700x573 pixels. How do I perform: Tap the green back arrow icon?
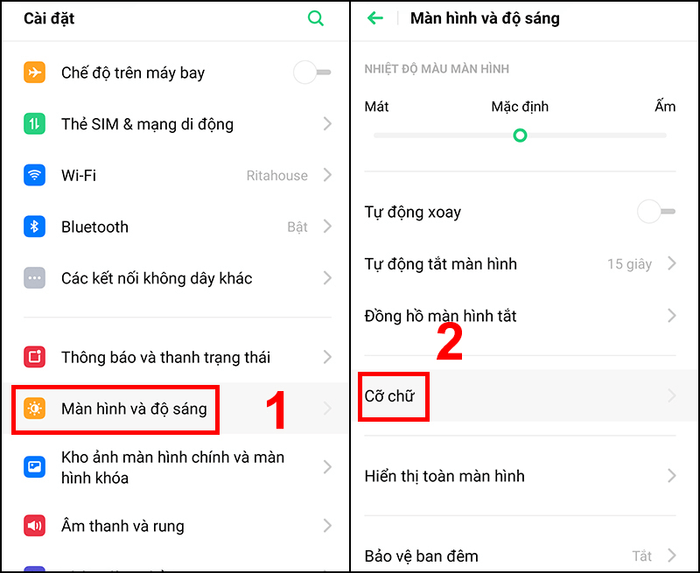(x=375, y=18)
